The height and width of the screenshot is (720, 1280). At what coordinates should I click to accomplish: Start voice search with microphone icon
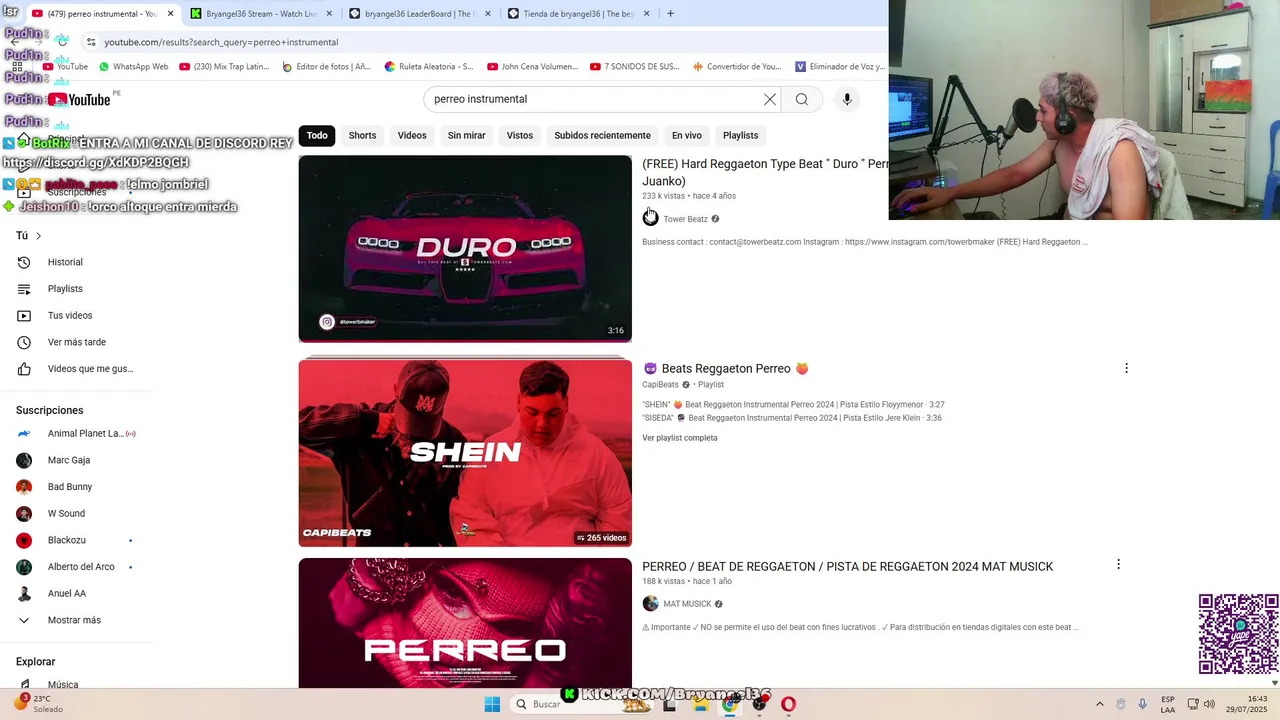pyautogui.click(x=847, y=99)
